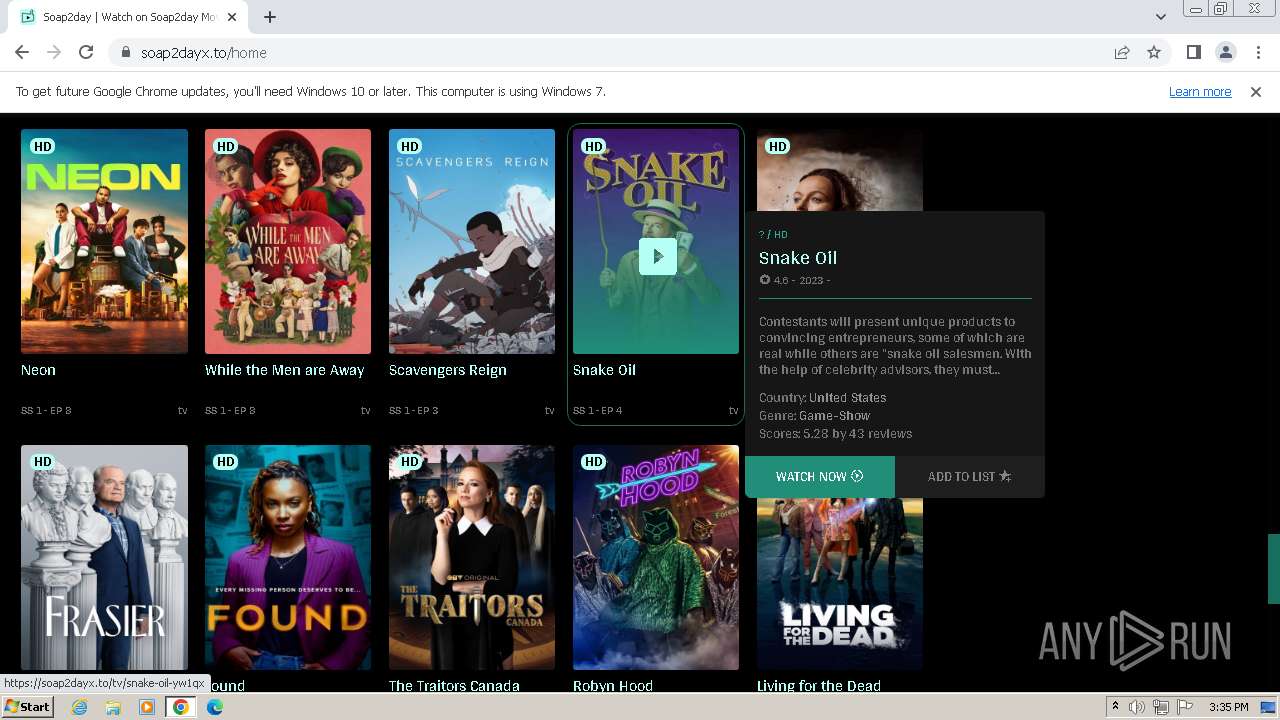The height and width of the screenshot is (720, 1280).
Task: Click the Neon title link
Action: pos(38,370)
